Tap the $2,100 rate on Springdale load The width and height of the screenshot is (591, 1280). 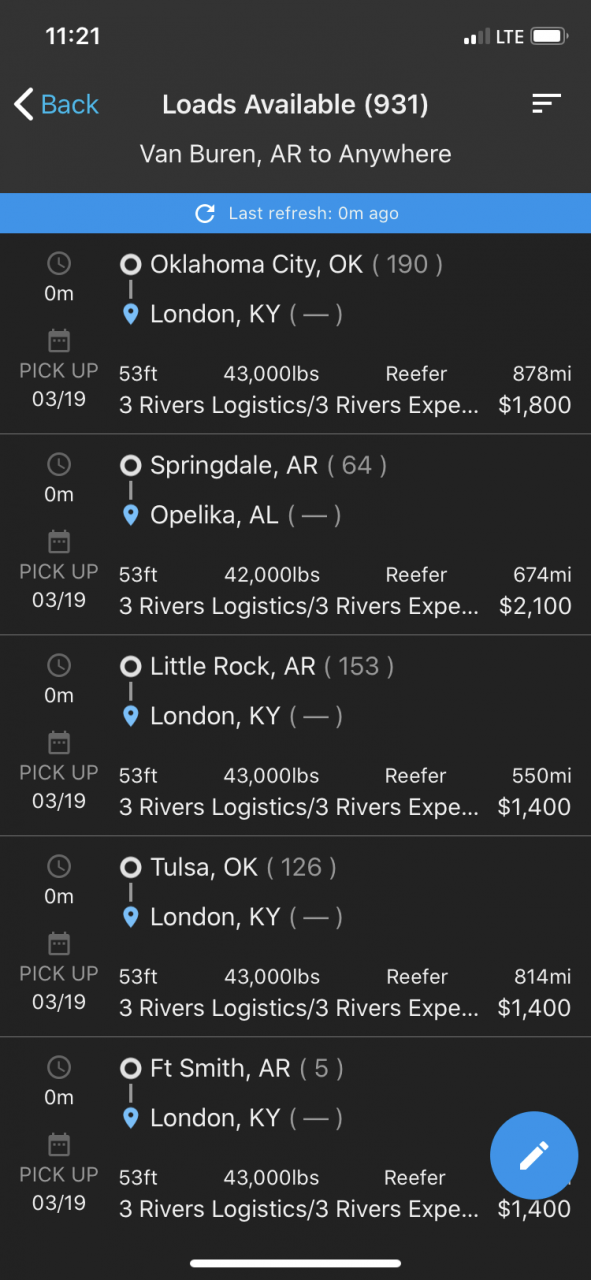(x=535, y=606)
